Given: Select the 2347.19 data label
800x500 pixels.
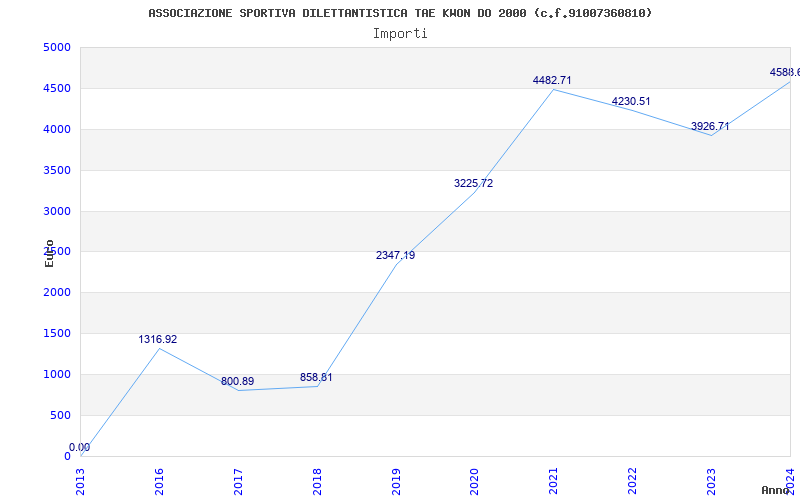Looking at the screenshot, I should [395, 255].
